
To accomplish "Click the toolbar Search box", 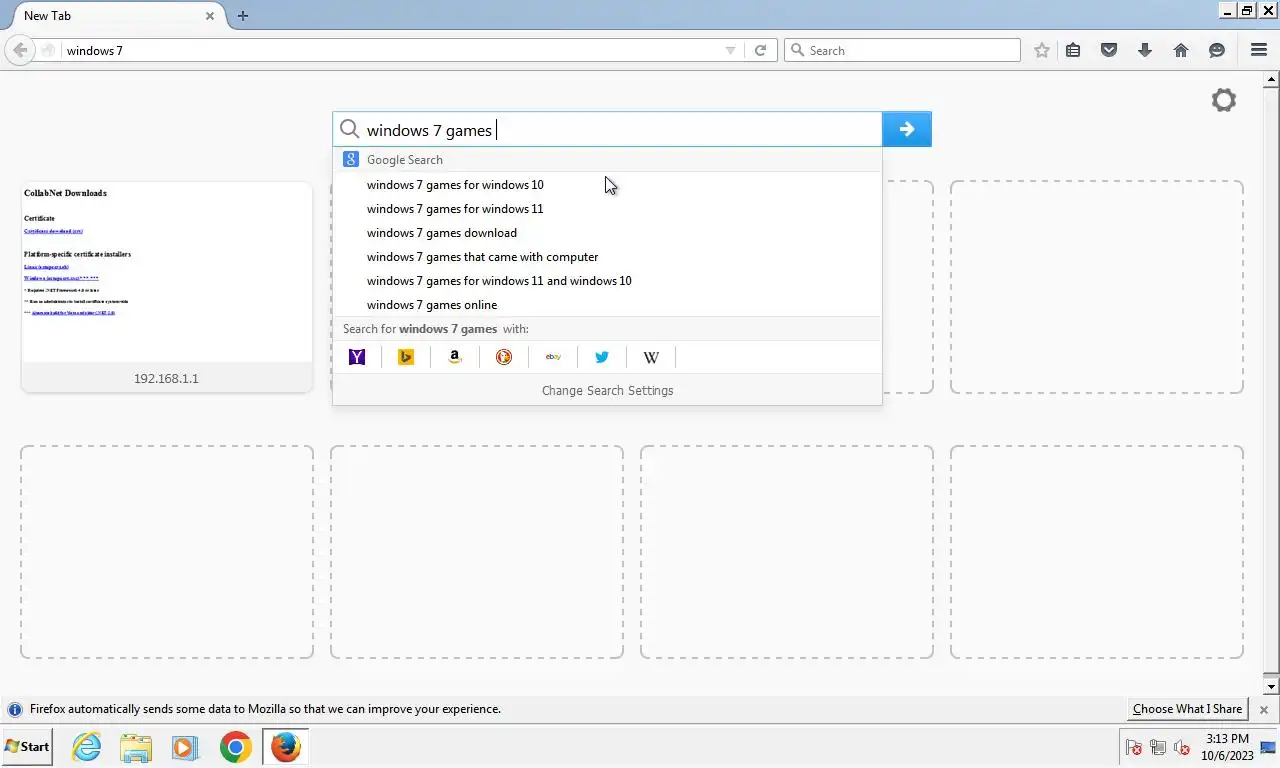I will coord(902,50).
